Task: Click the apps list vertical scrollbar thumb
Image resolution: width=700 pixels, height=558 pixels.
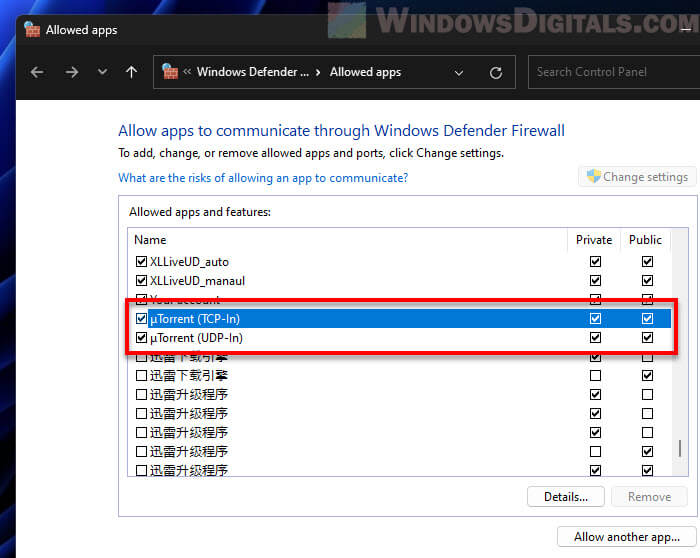Action: click(679, 448)
